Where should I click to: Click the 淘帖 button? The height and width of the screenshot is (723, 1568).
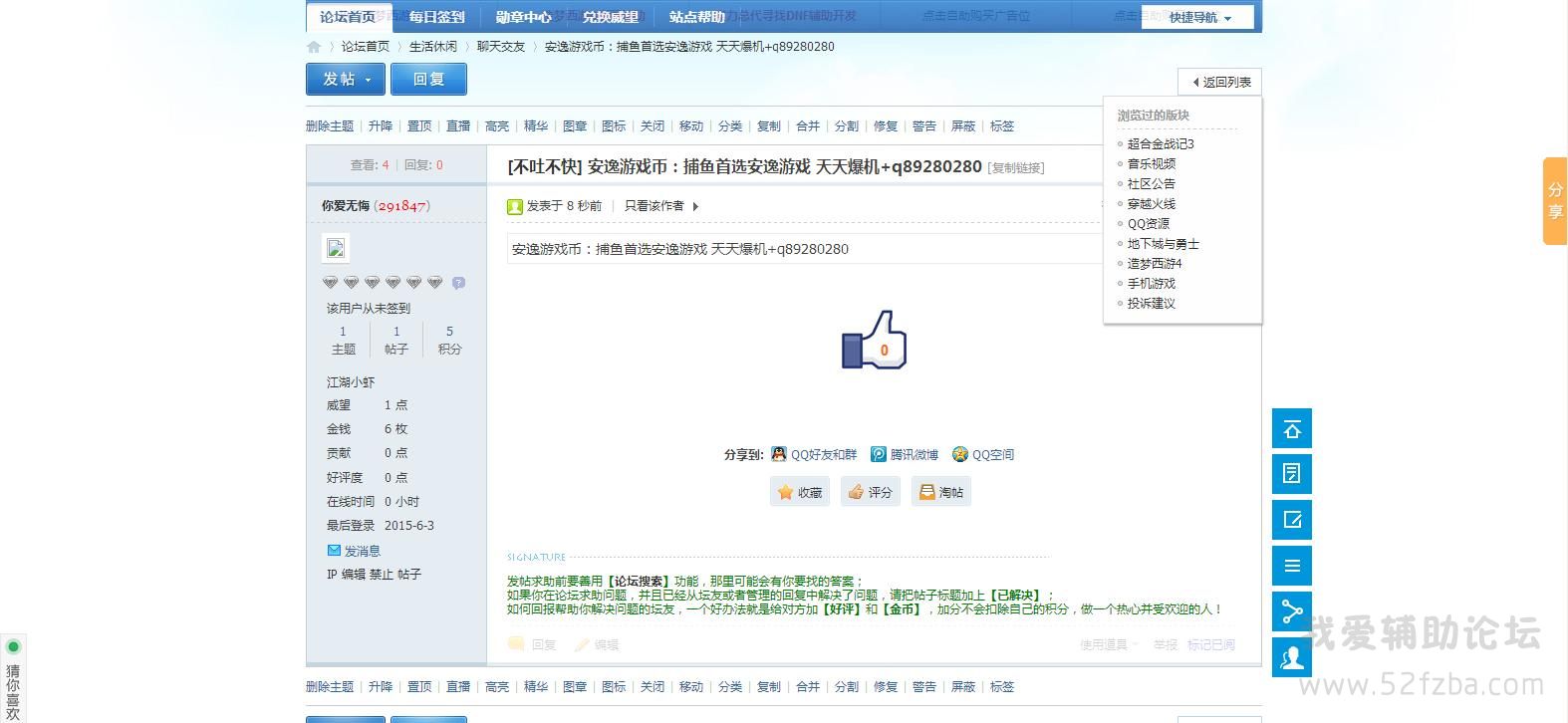940,492
